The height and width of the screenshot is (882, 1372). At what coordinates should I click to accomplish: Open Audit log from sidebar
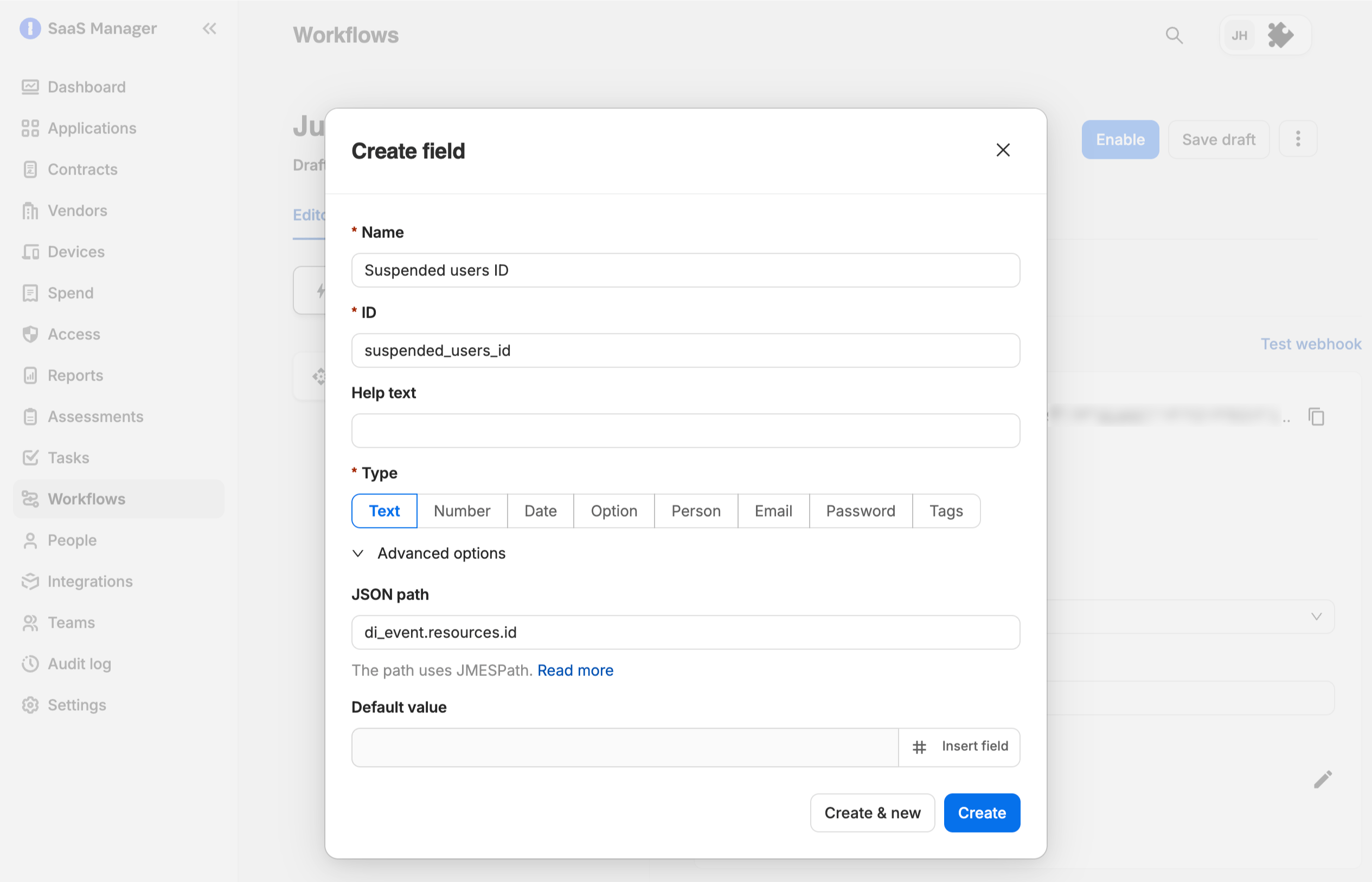click(79, 664)
